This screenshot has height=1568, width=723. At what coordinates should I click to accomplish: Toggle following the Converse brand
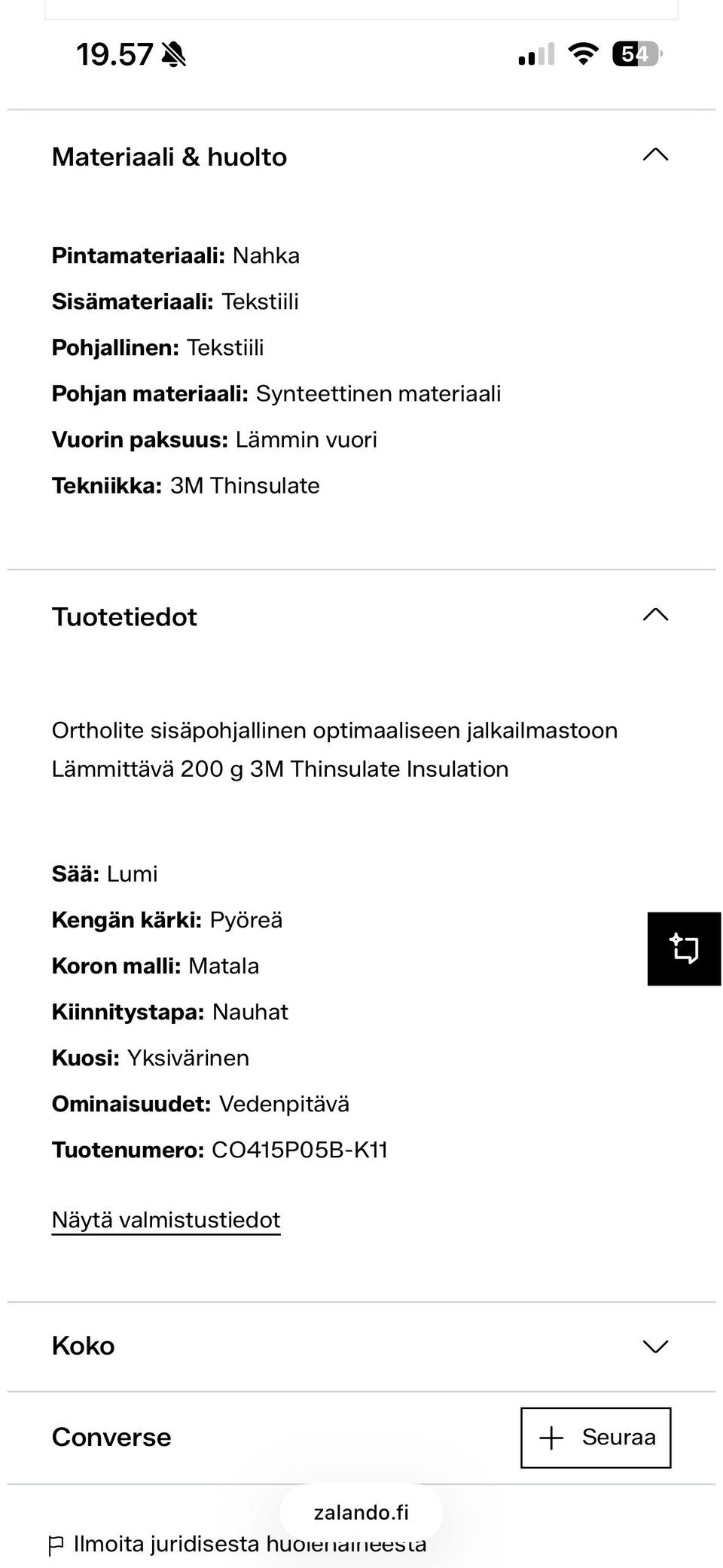594,1436
